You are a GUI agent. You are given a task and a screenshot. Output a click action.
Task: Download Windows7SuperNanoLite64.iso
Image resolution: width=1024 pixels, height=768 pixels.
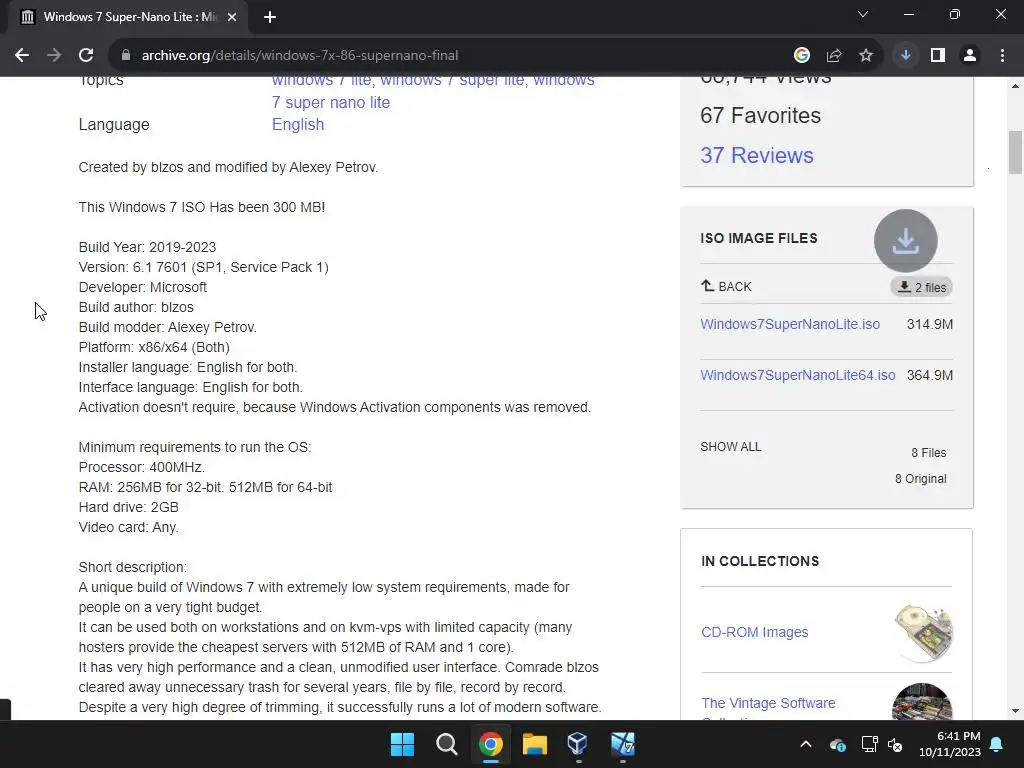click(797, 375)
